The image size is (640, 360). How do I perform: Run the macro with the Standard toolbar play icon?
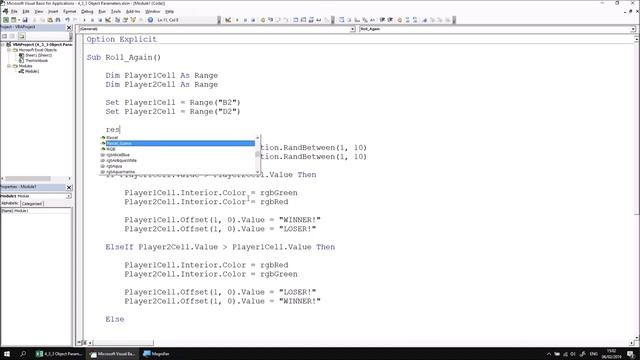coord(84,20)
